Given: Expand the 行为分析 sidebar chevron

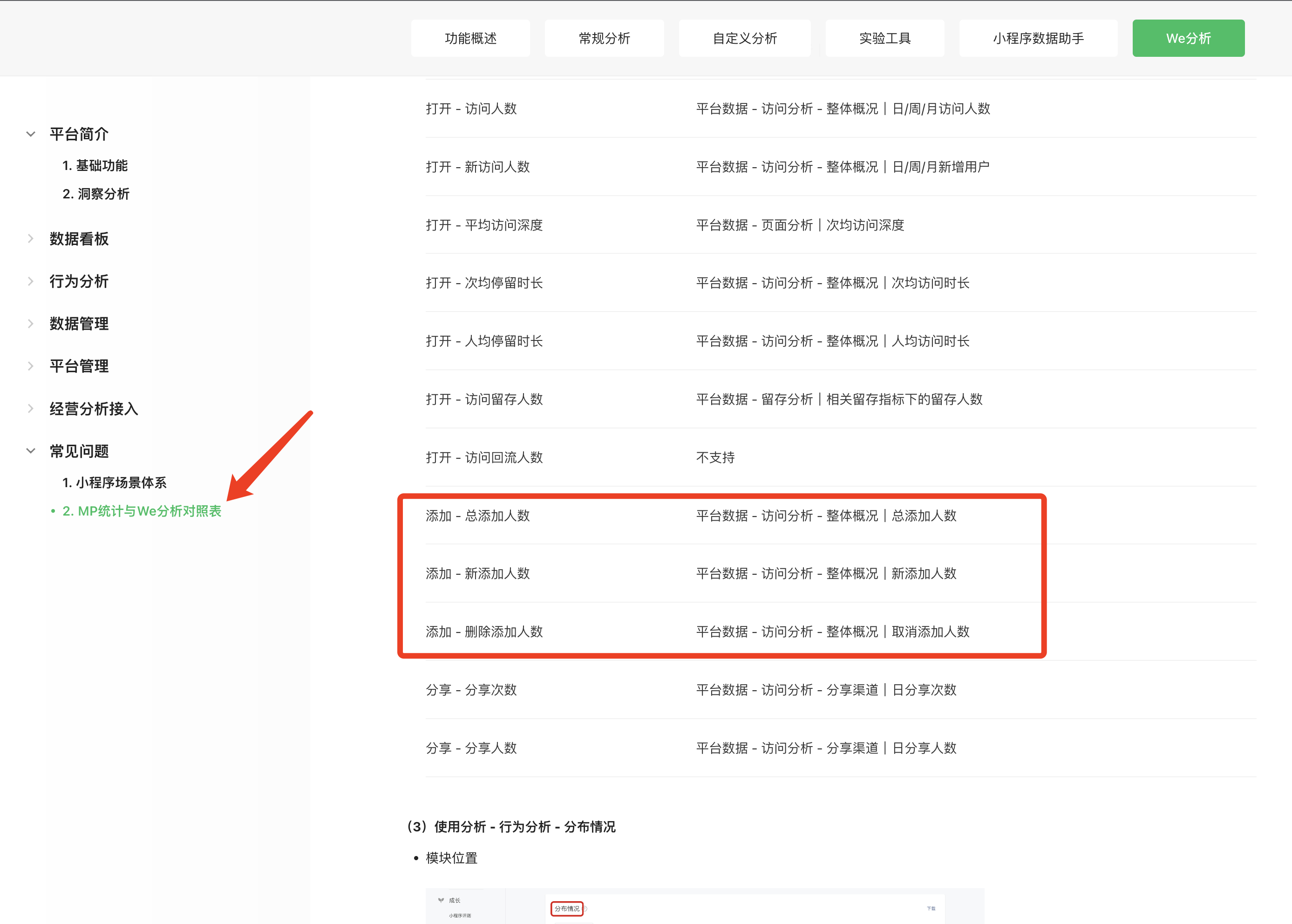Looking at the screenshot, I should (x=31, y=281).
